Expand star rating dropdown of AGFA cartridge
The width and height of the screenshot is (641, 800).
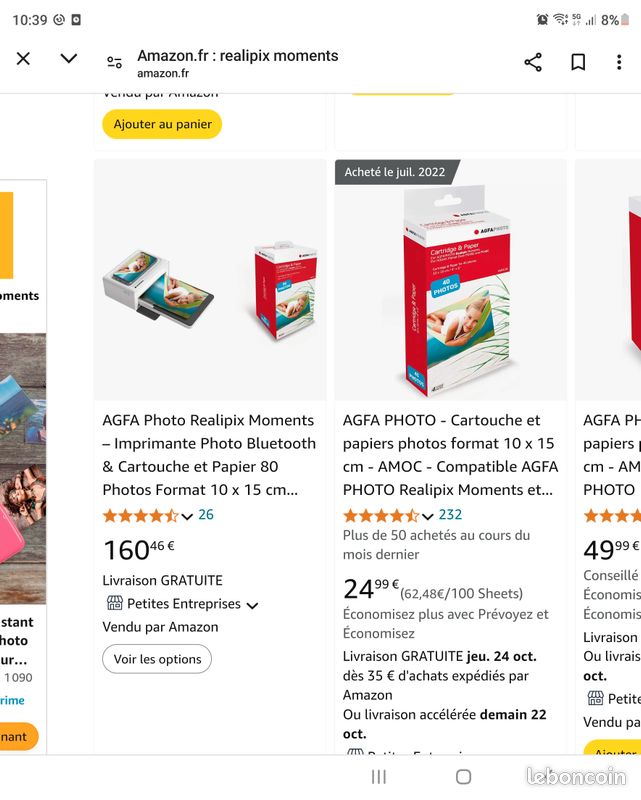428,516
